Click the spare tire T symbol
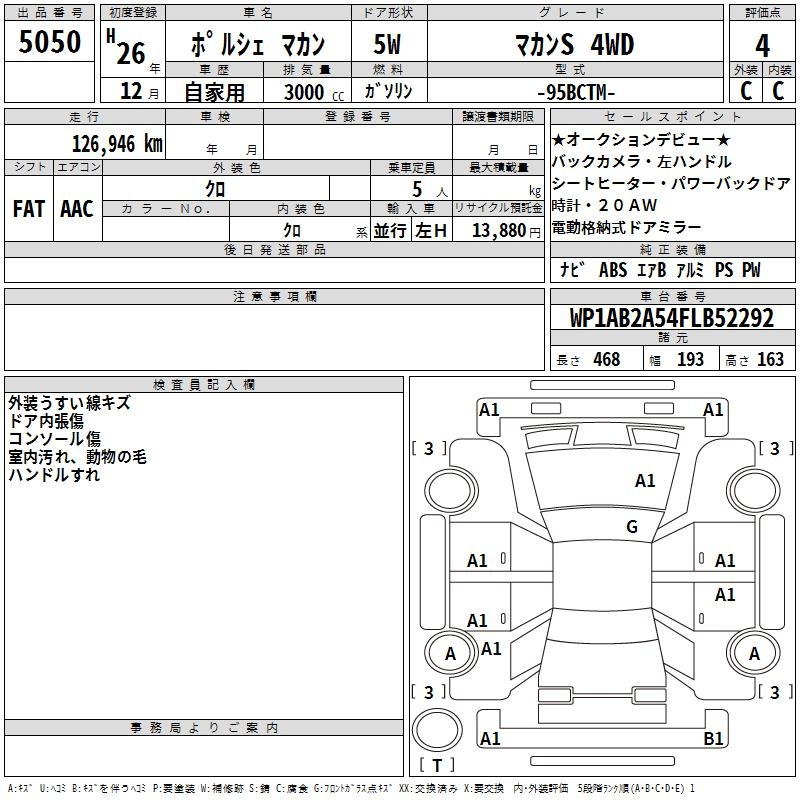Screen dimensions: 800x800 coord(437,765)
